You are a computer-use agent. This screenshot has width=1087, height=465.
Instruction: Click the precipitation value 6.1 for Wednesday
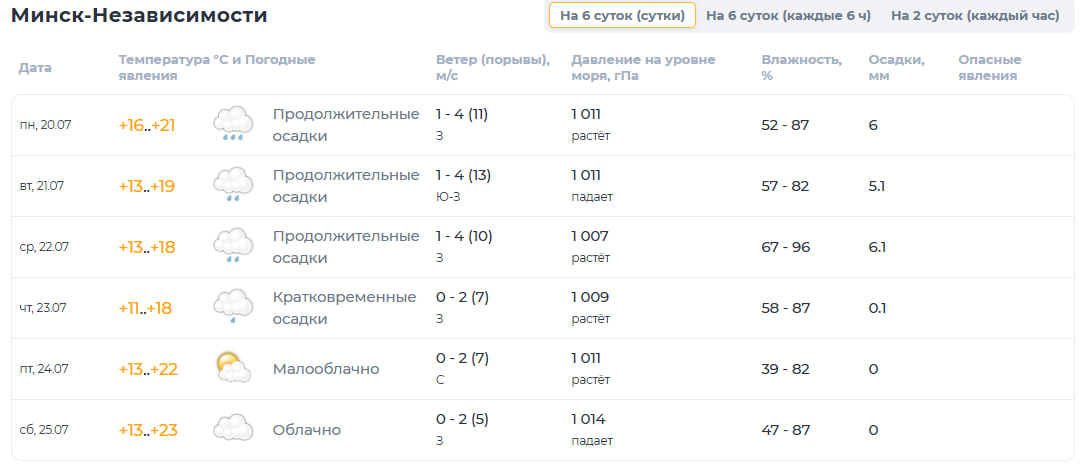(x=877, y=247)
